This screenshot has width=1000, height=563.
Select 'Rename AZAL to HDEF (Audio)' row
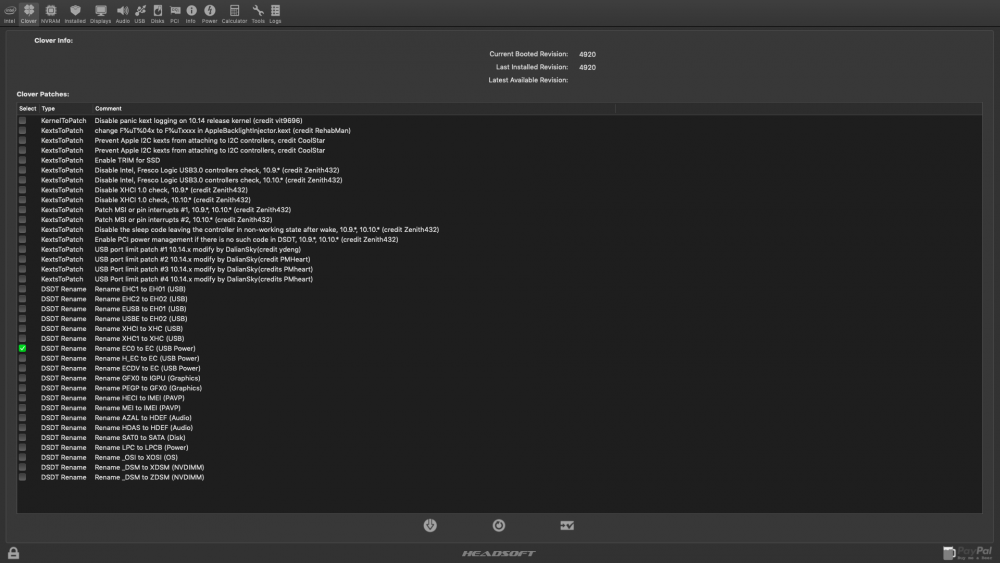pos(499,418)
